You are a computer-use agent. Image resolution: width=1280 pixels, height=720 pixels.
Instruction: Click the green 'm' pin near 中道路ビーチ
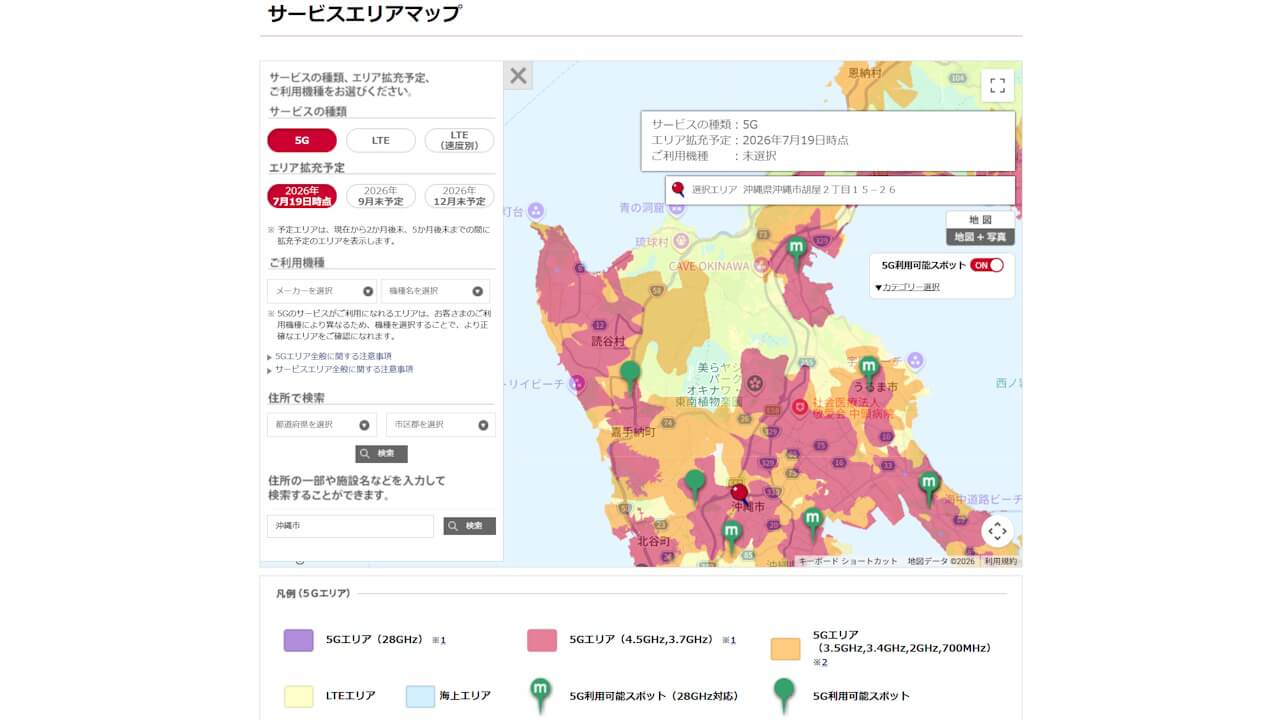point(929,488)
